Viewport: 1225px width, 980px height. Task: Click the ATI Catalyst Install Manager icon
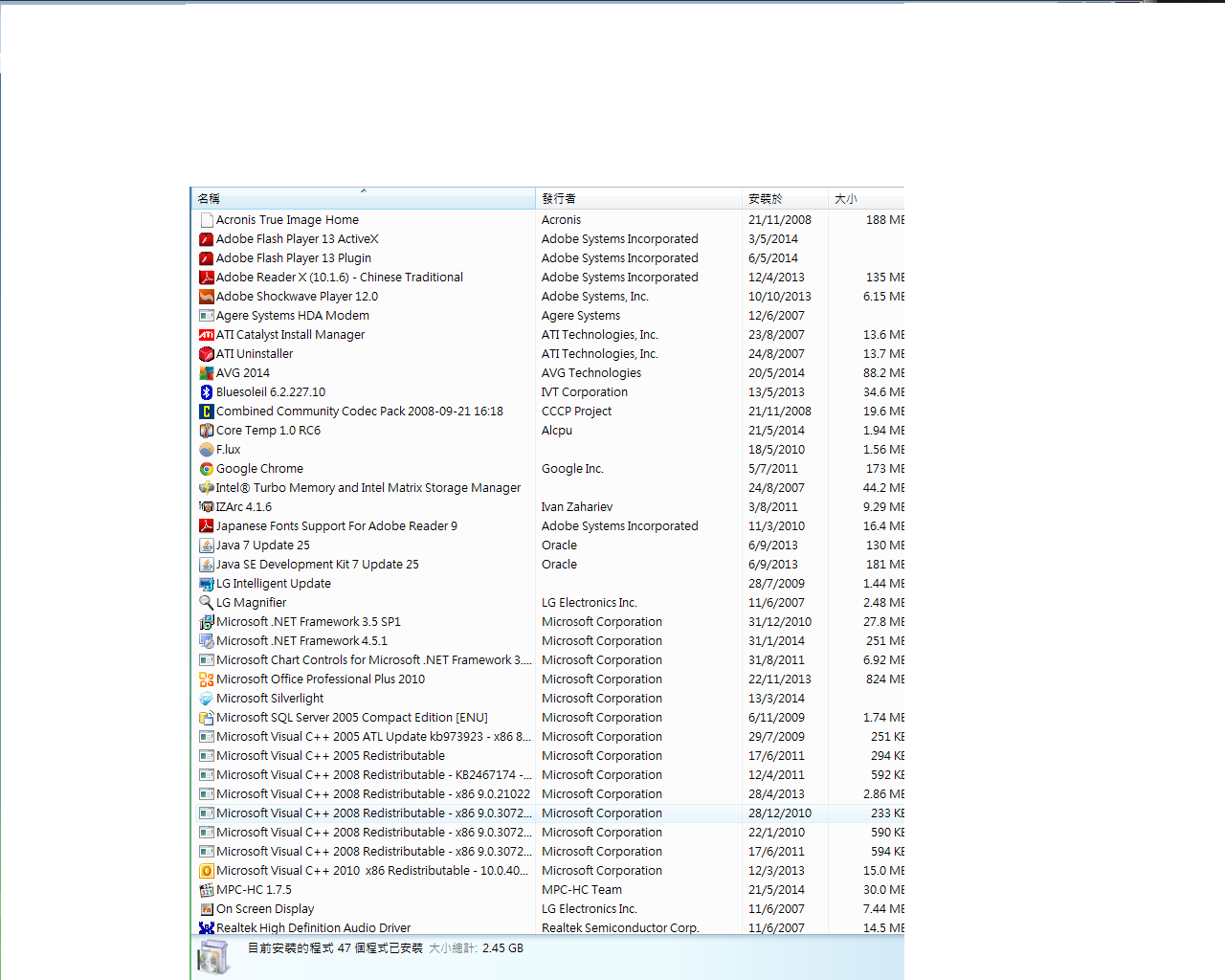206,335
